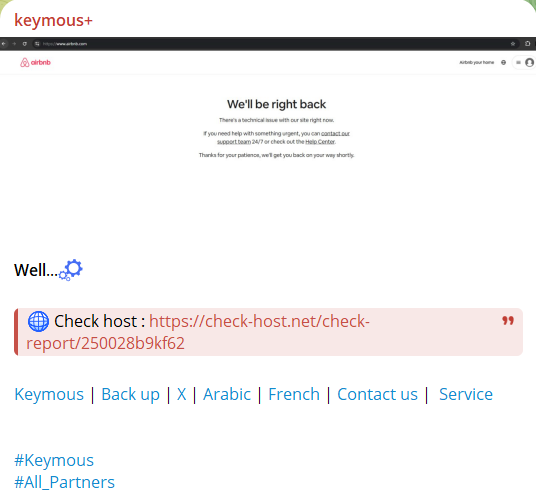The image size is (536, 495).
Task: Click the #All_Partners hashtag
Action: coord(64,483)
